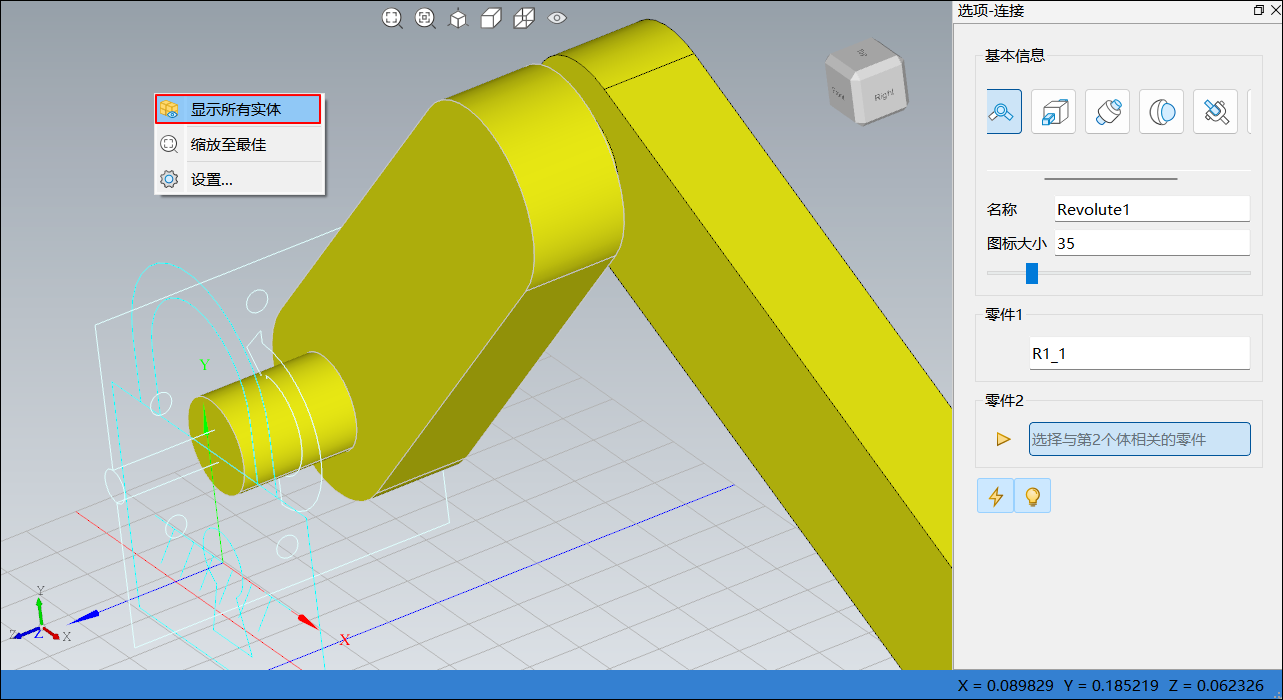Choose 显示所有实体 from context menu

(238, 109)
